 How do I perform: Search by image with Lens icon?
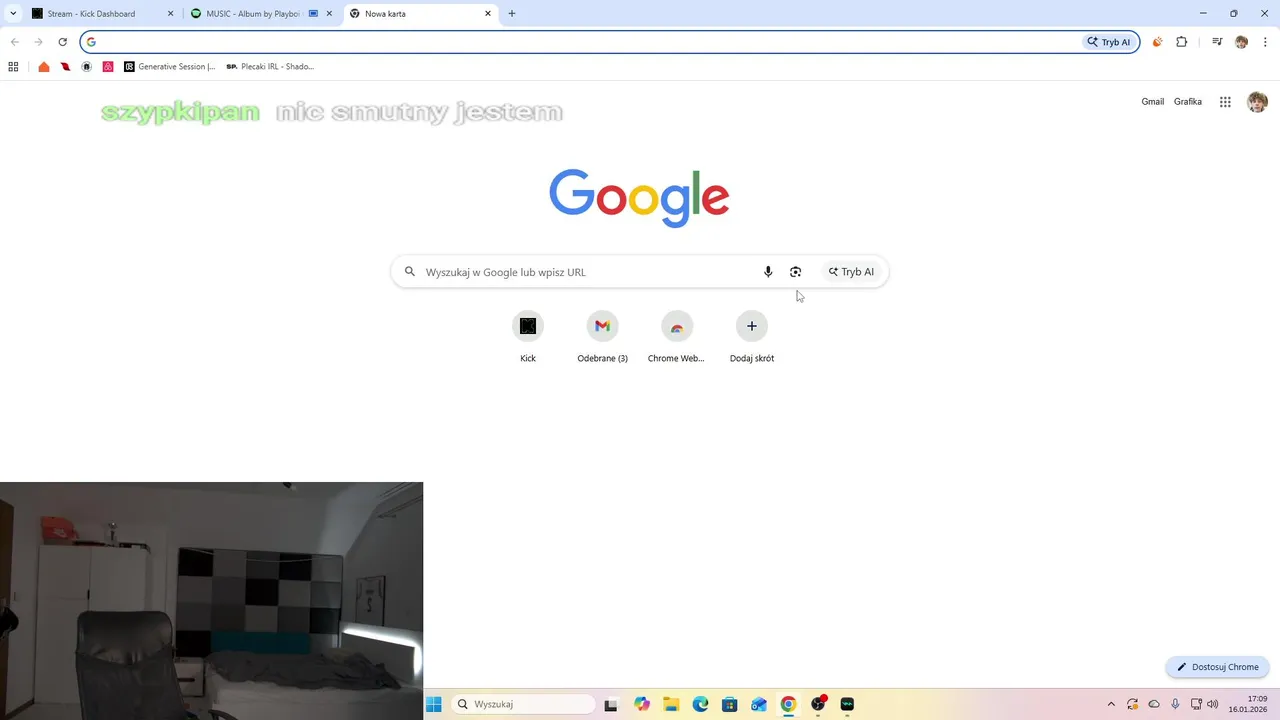pos(796,272)
